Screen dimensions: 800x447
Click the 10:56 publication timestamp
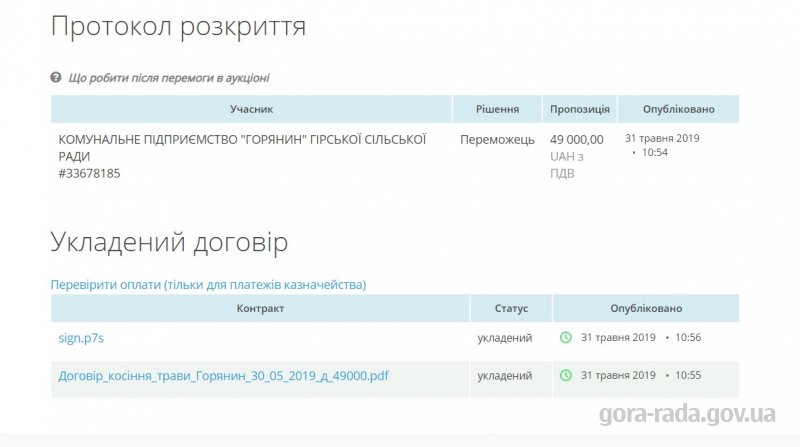coord(688,337)
